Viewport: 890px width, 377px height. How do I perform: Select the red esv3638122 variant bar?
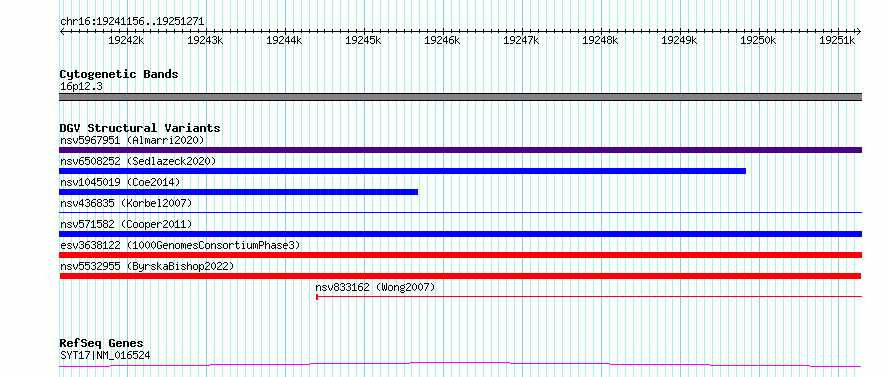(x=460, y=255)
